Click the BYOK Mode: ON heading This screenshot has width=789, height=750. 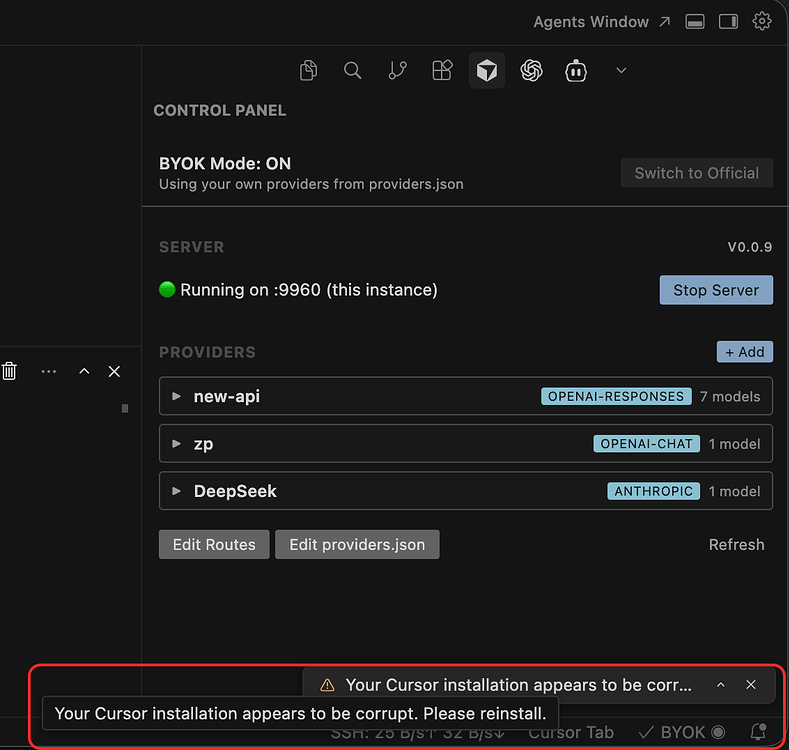tap(225, 164)
